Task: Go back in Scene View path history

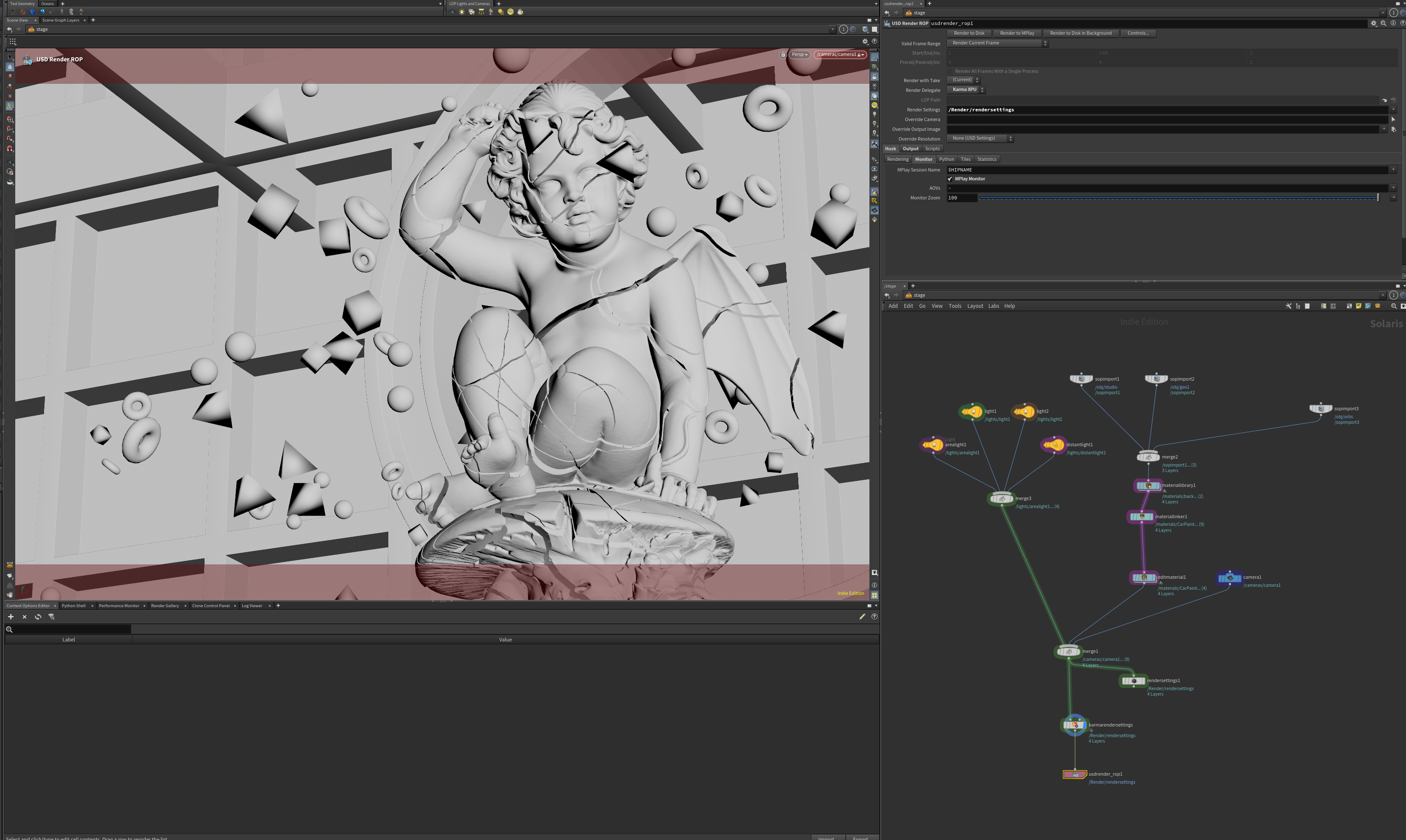Action: [x=9, y=30]
